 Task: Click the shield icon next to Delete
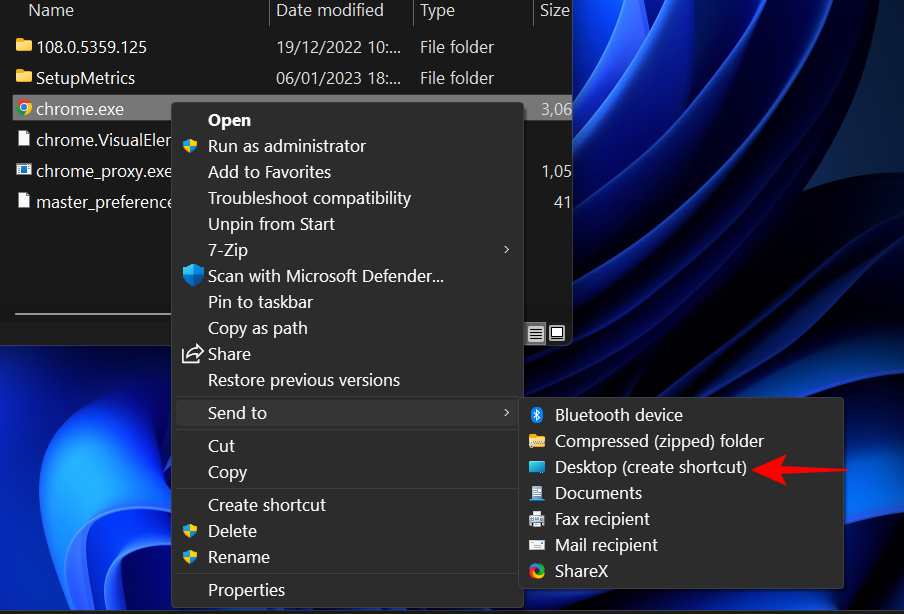[x=191, y=531]
